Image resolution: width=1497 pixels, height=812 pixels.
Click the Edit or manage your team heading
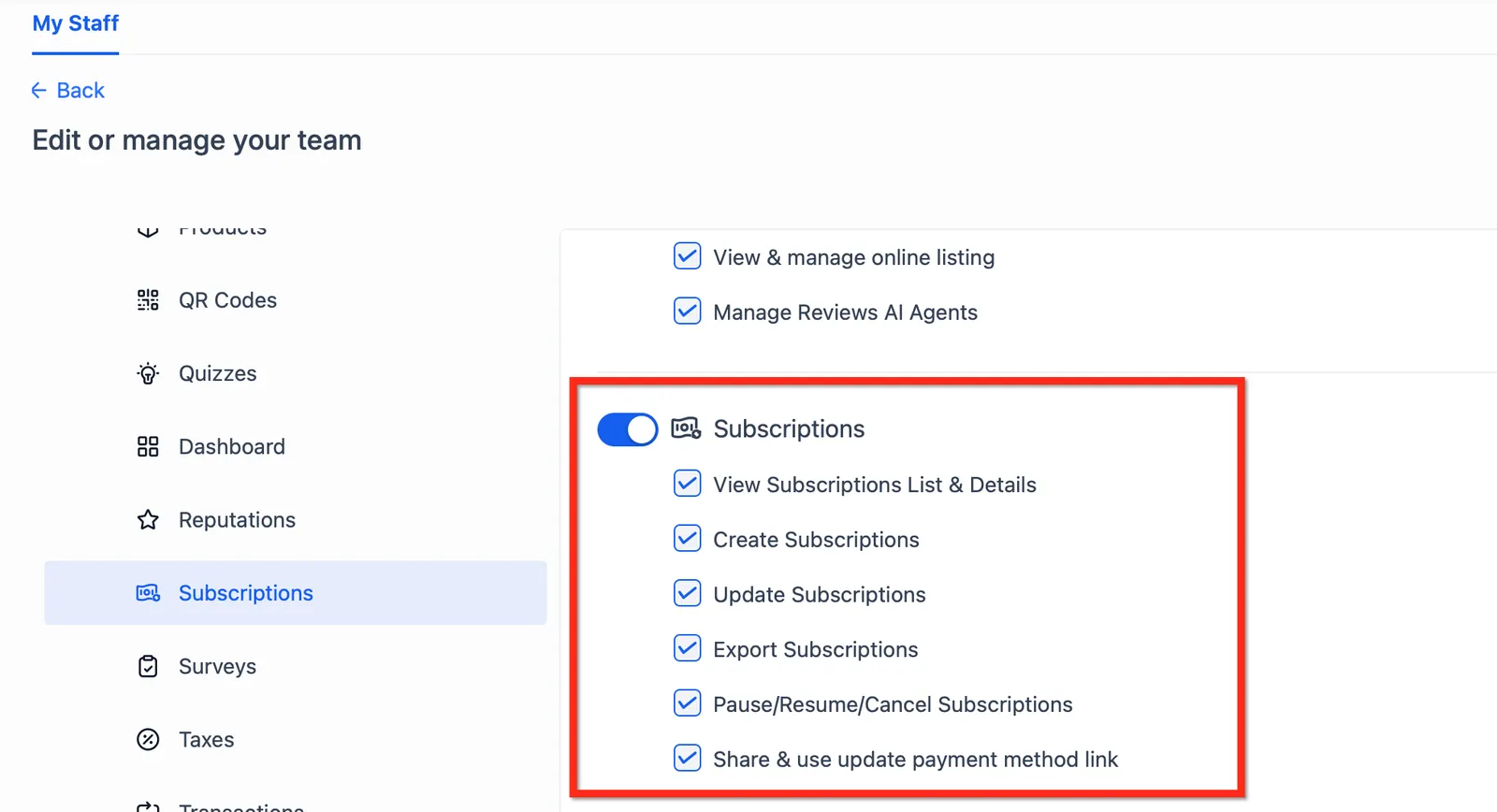point(196,140)
